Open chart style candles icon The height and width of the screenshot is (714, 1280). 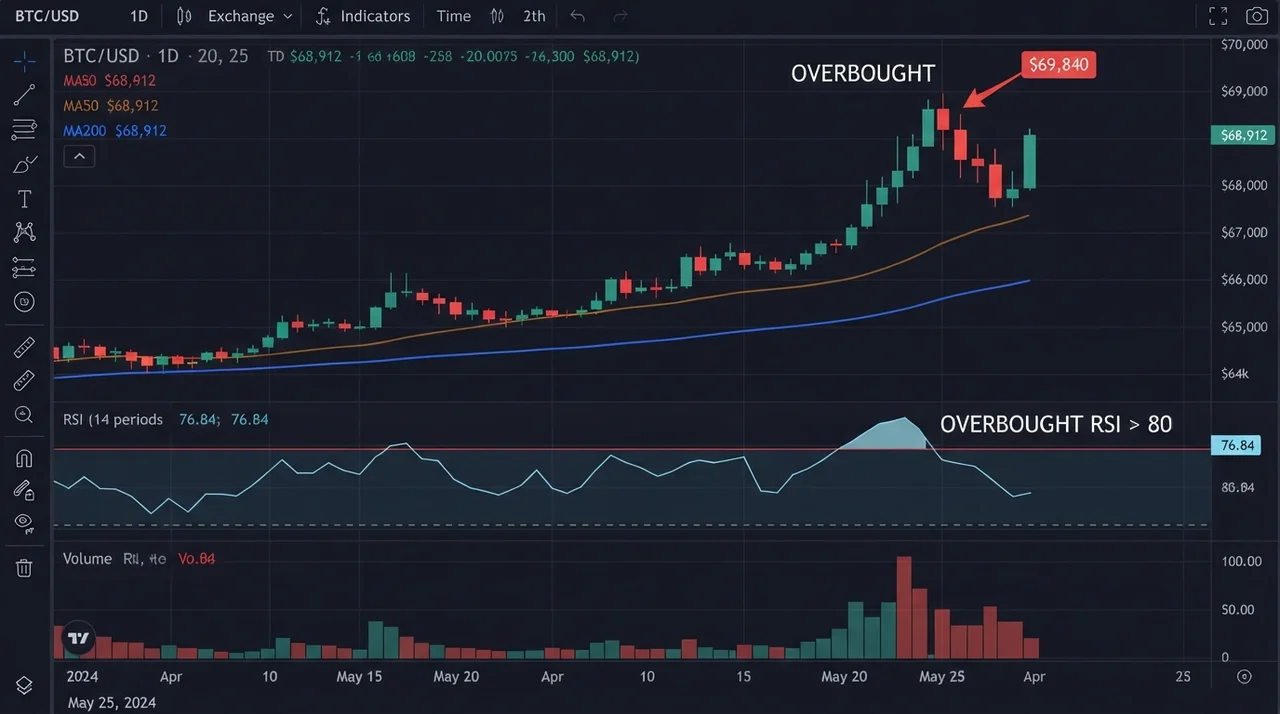[x=183, y=16]
